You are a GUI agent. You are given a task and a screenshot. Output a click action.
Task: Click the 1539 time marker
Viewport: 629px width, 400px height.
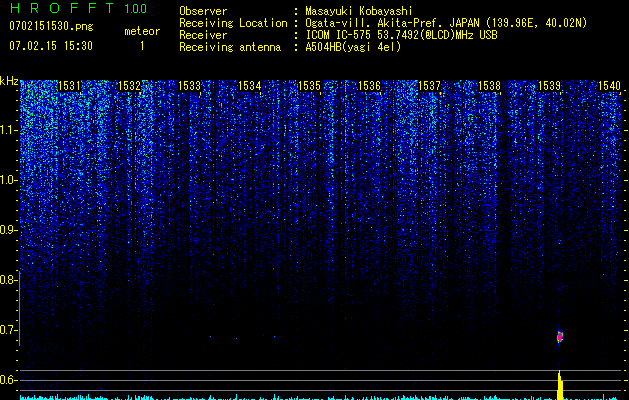[549, 86]
